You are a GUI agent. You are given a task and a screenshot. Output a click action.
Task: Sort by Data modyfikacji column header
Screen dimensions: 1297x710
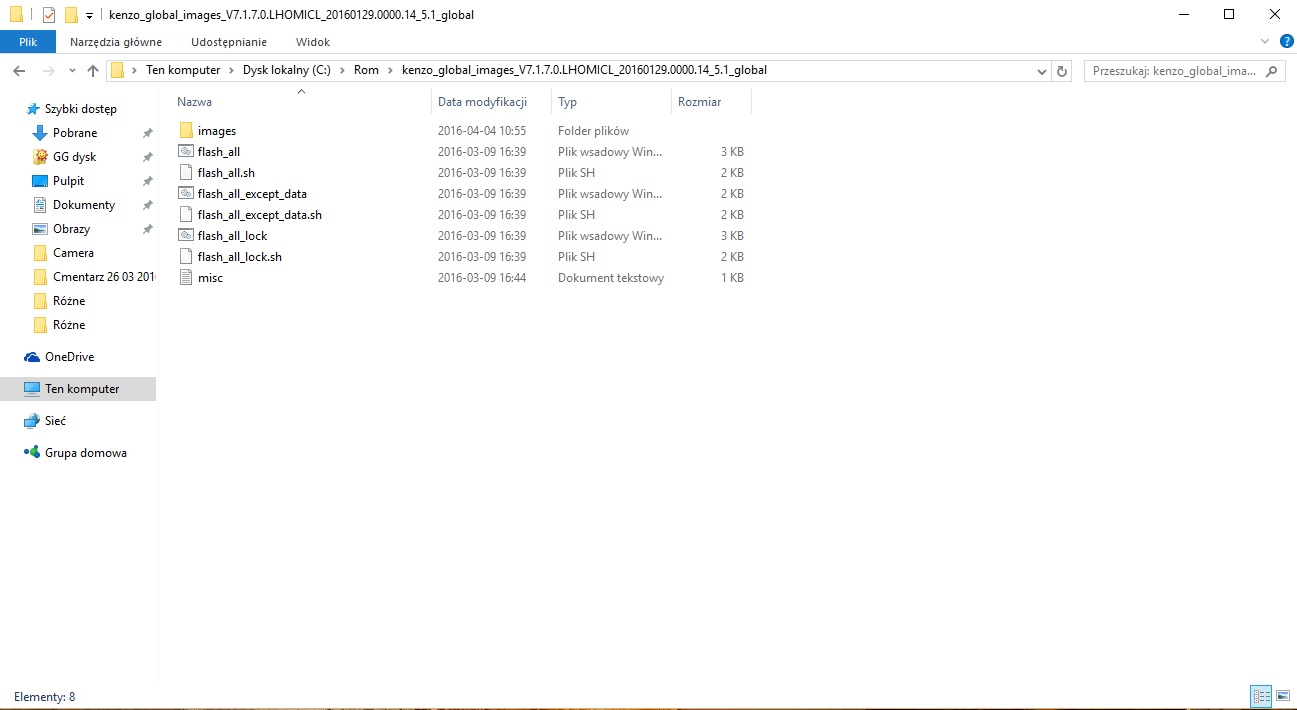tap(482, 102)
